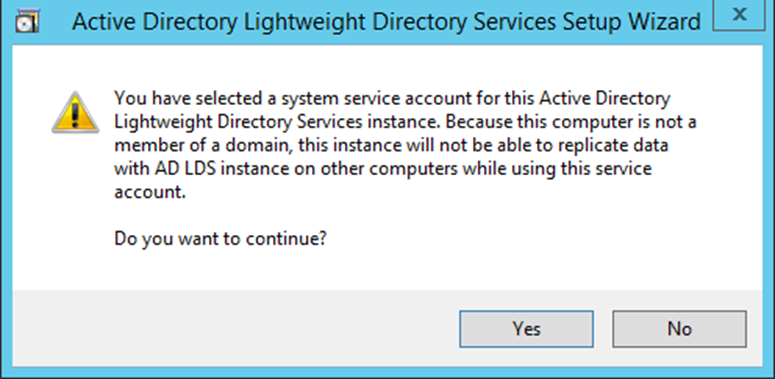Close the dialog with the X button

(739, 15)
